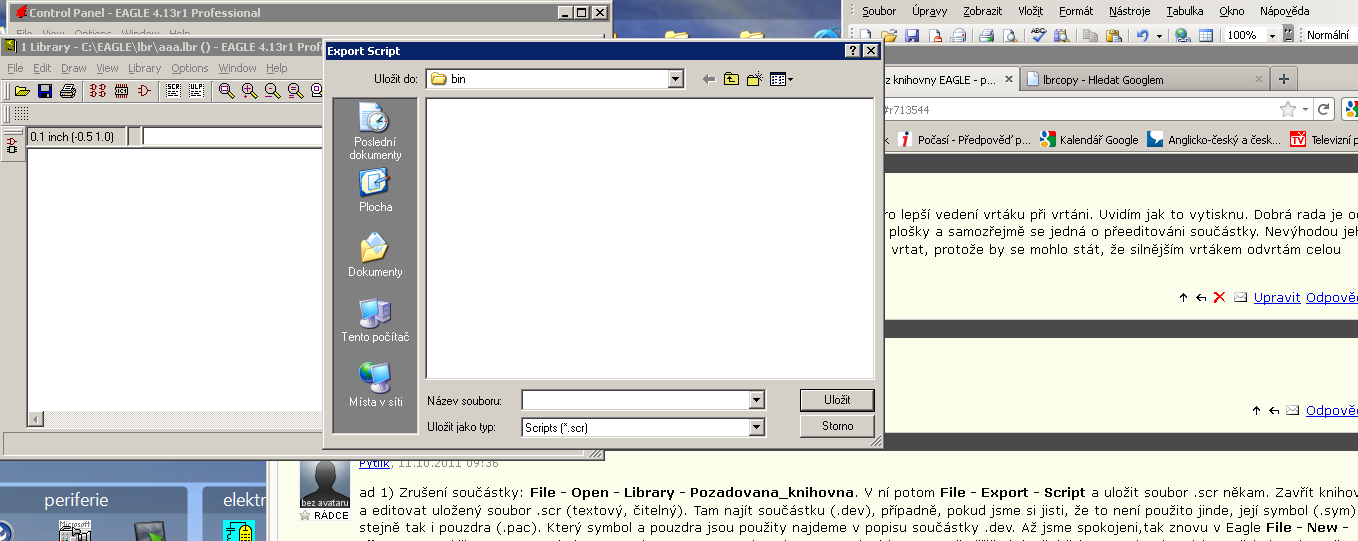This screenshot has height=541, width=1358.
Task: Click the bookmark star in browser address bar
Action: click(x=1287, y=109)
